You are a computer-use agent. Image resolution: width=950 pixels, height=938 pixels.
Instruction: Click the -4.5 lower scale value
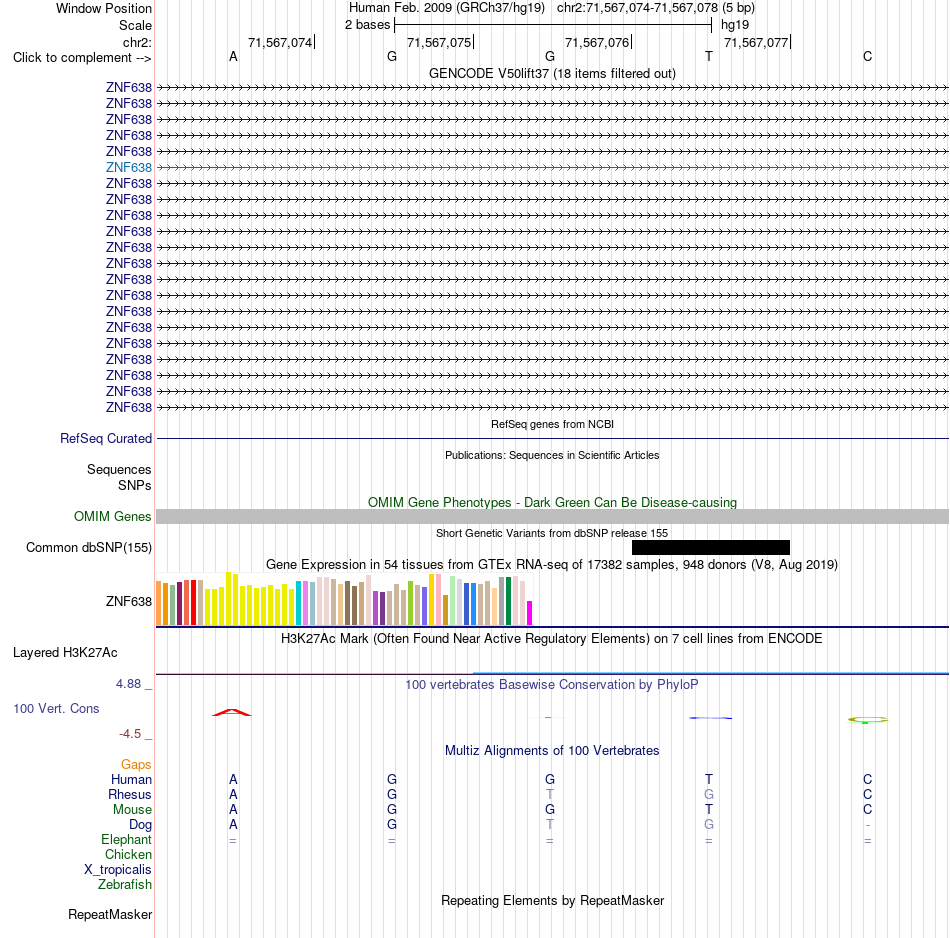coord(130,734)
